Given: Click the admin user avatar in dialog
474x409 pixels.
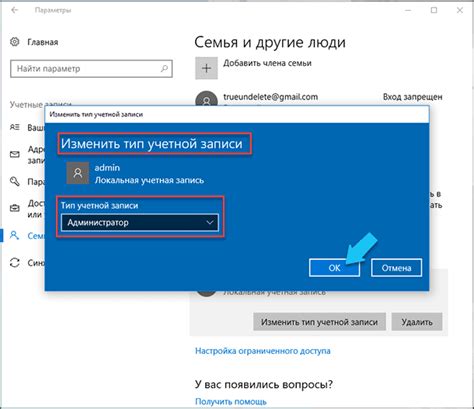Looking at the screenshot, I should coord(78,173).
